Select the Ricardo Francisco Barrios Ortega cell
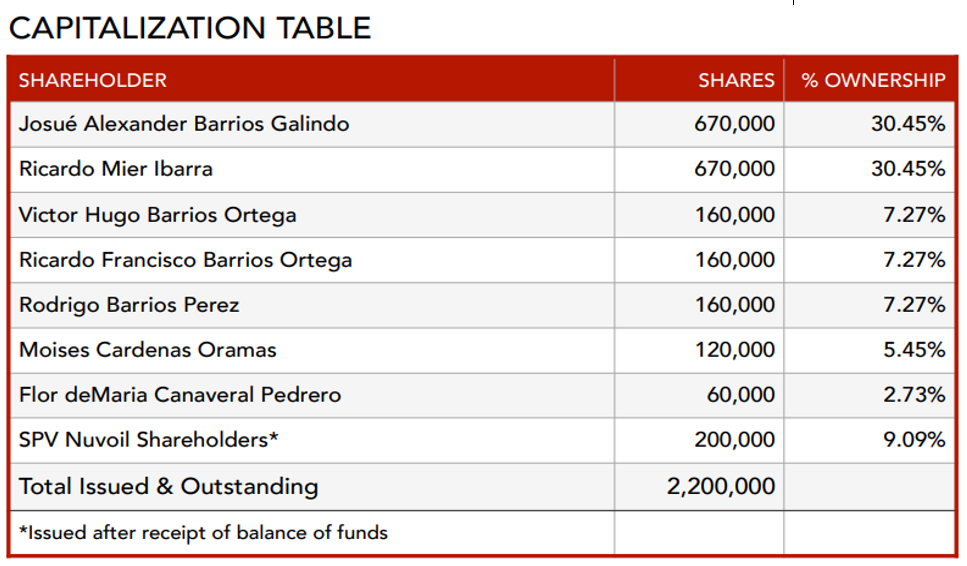The height and width of the screenshot is (566, 967). pyautogui.click(x=185, y=260)
